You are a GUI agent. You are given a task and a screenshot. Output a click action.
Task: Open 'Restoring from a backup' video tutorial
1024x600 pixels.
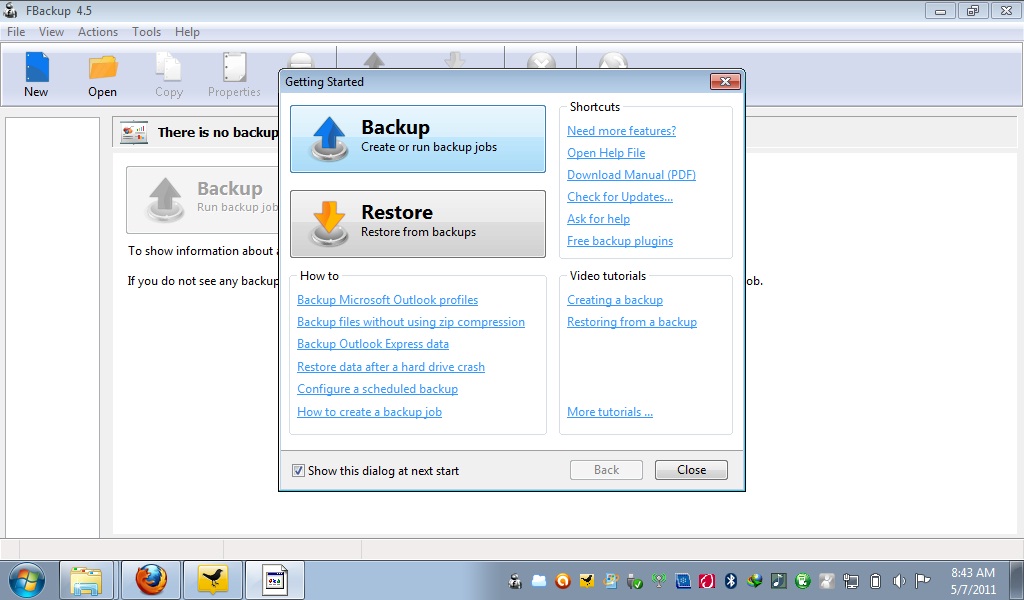pos(632,322)
